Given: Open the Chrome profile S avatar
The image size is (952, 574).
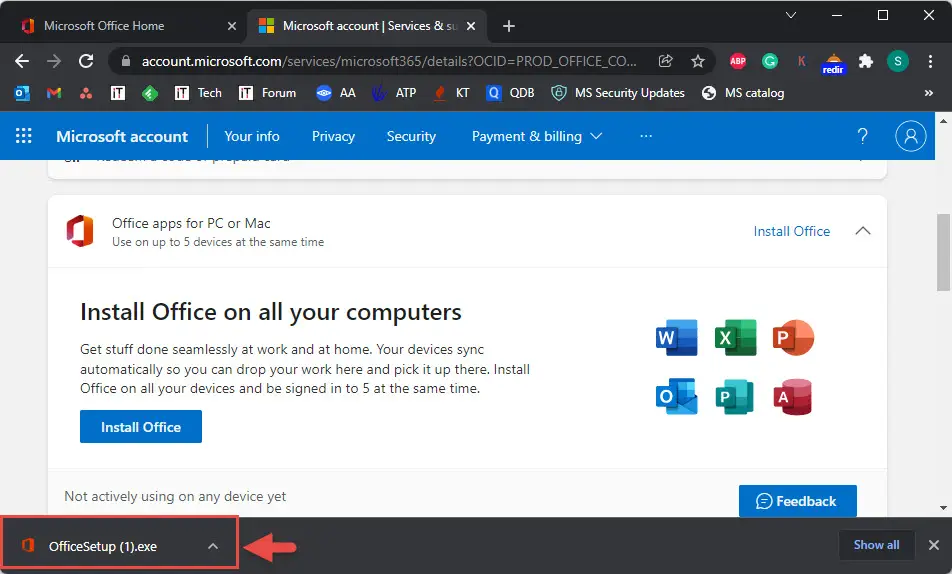Looking at the screenshot, I should click(897, 61).
